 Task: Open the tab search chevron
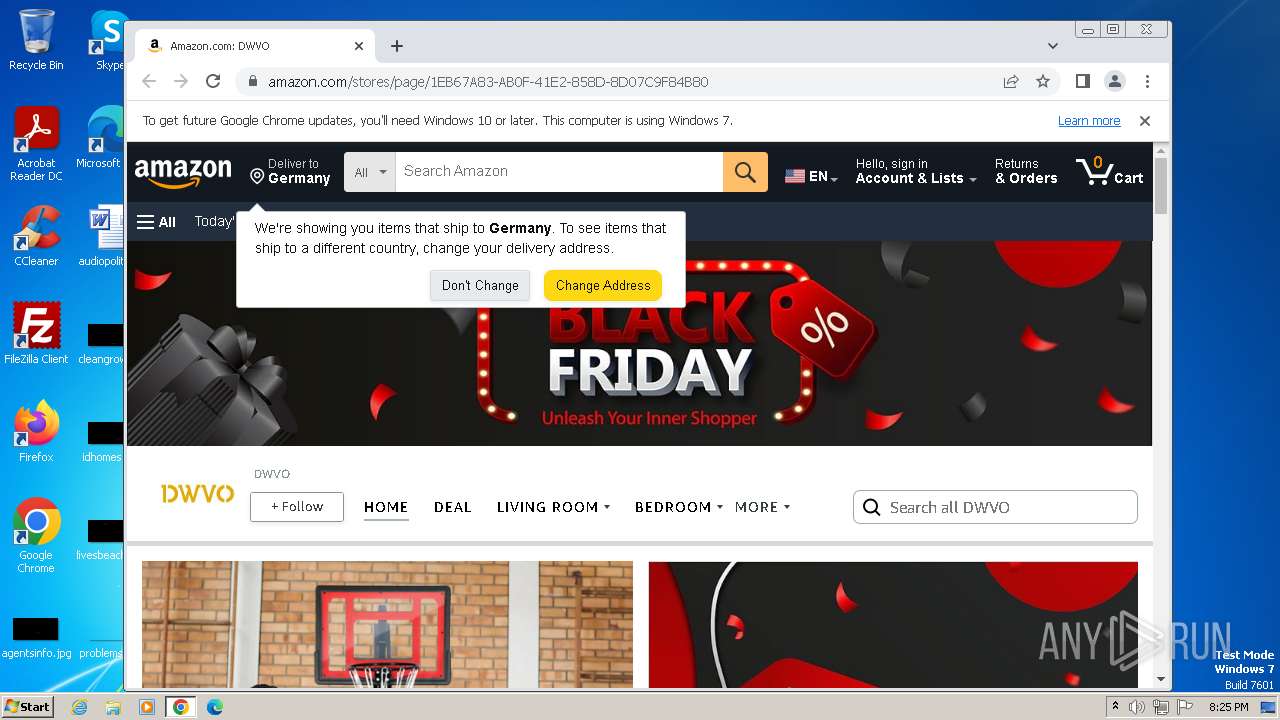(x=1053, y=46)
